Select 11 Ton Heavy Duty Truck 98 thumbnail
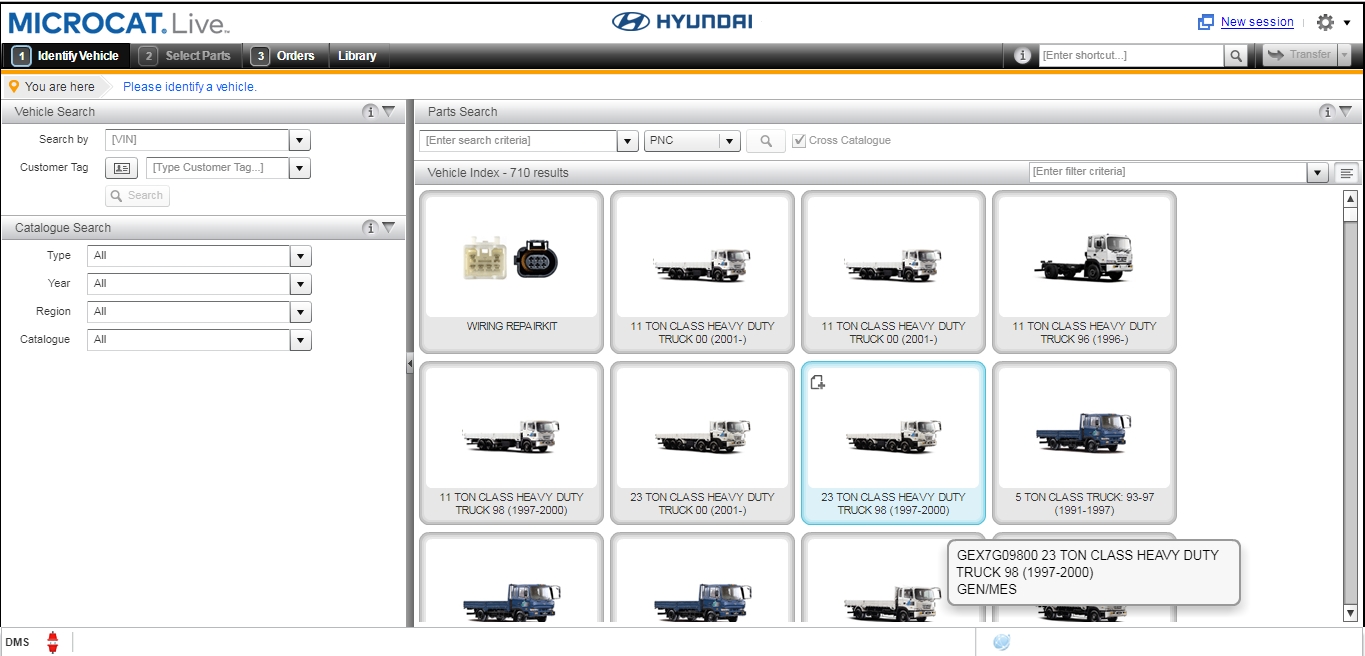The width and height of the screenshot is (1365, 656). coord(511,443)
